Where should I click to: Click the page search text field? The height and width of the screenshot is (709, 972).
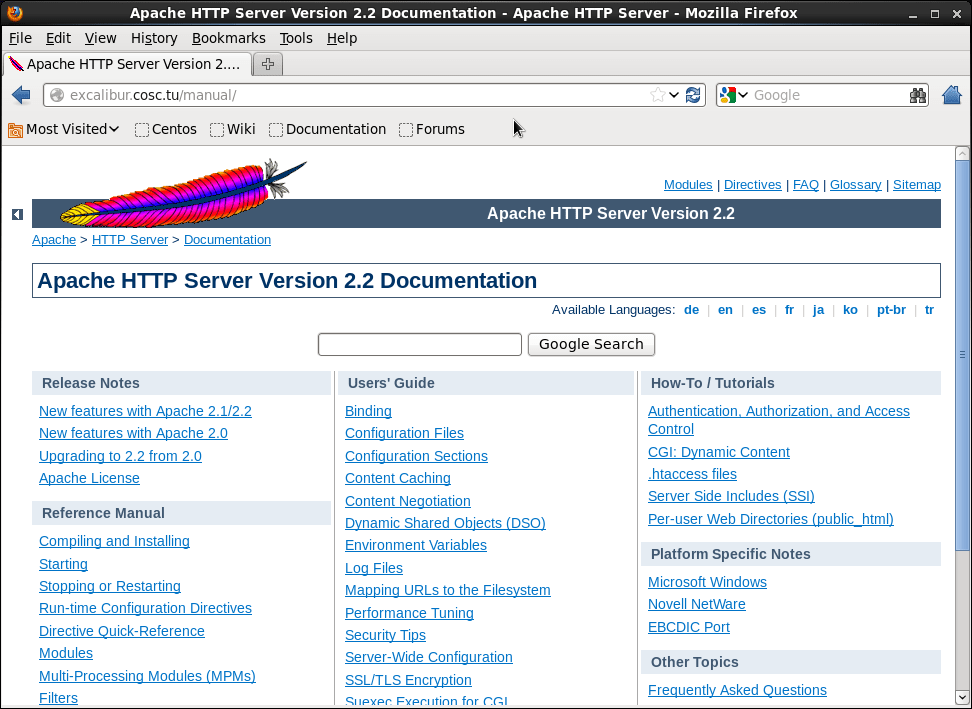420,344
